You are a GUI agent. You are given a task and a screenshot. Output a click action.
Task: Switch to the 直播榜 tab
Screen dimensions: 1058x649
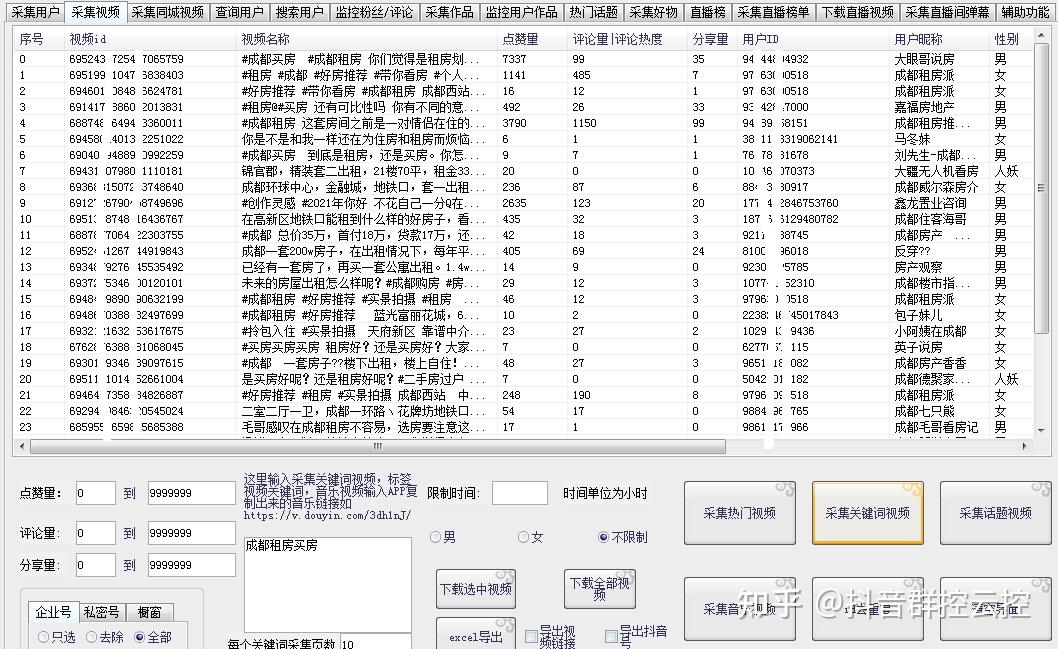708,12
